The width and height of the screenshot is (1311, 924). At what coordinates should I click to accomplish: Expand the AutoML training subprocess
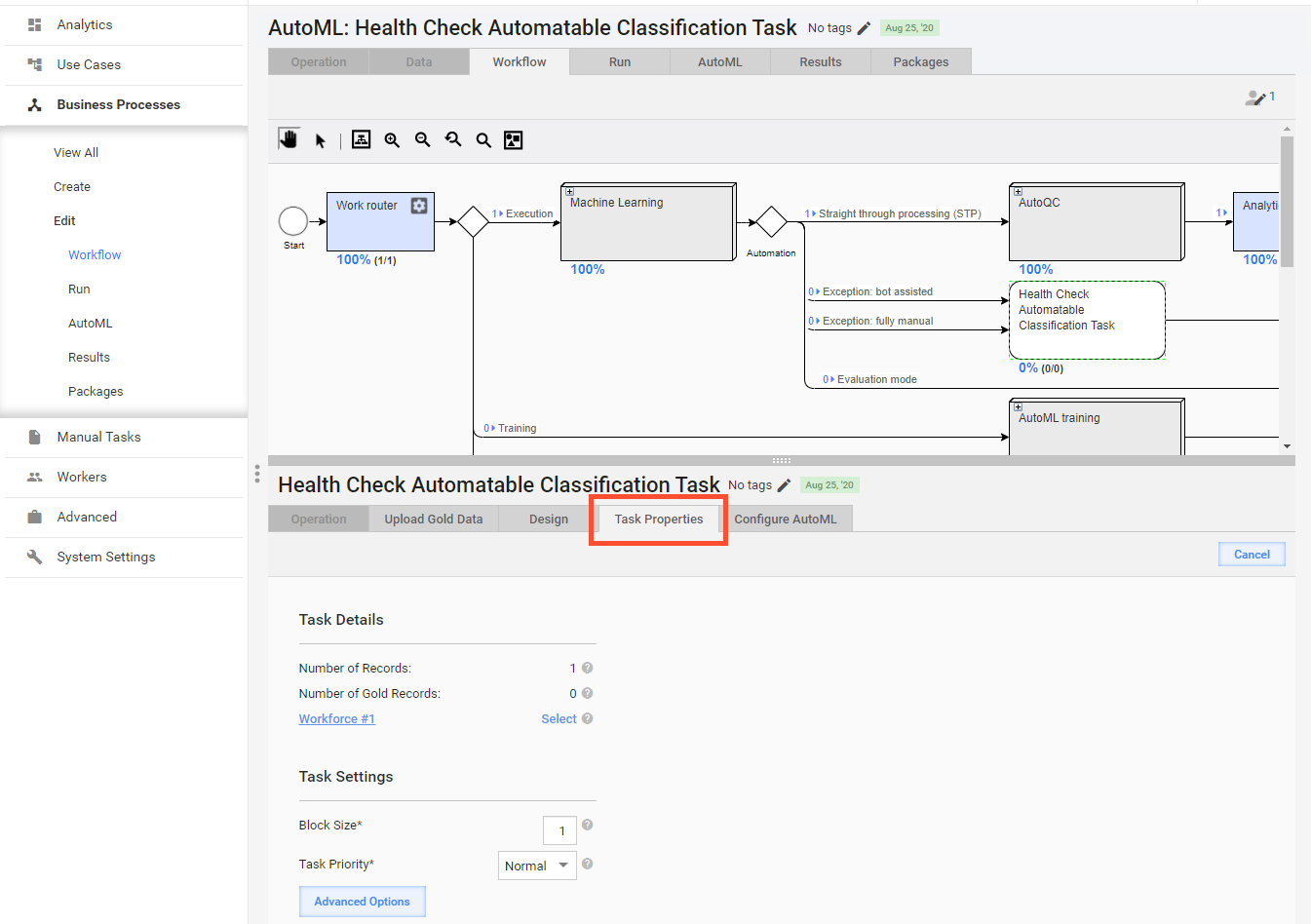pos(1018,406)
